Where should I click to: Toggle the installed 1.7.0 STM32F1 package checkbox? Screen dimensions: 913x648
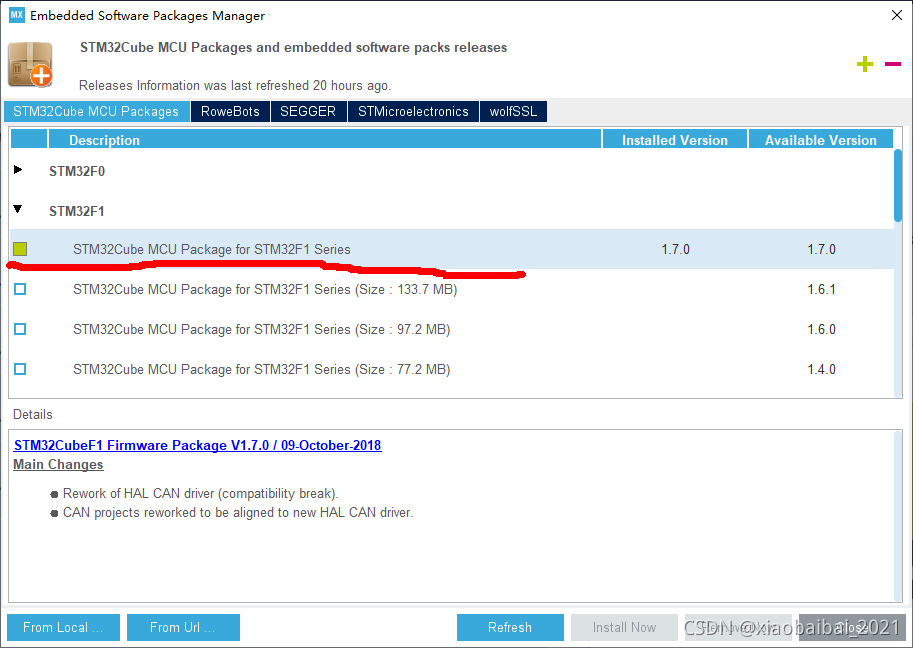(x=20, y=249)
